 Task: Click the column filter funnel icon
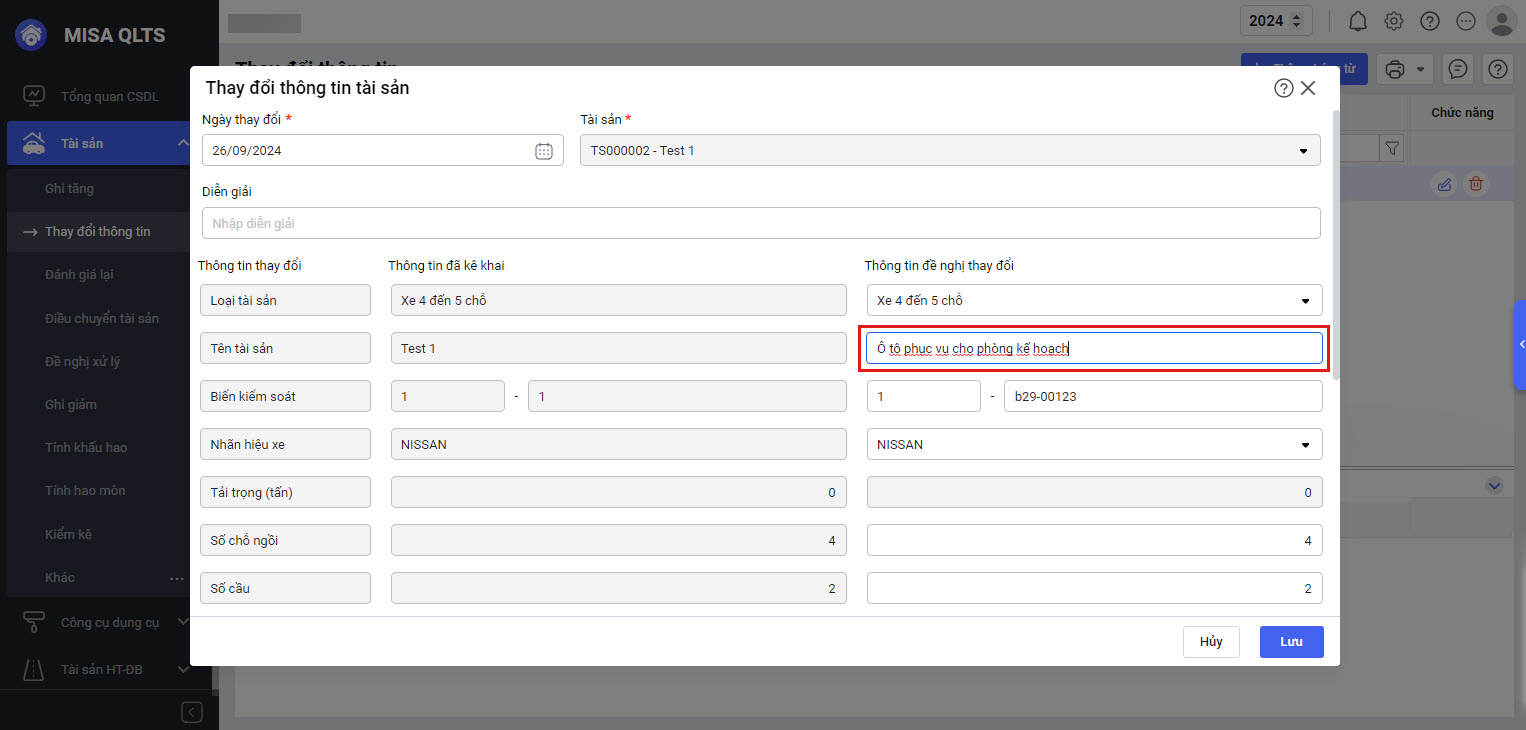pyautogui.click(x=1392, y=149)
